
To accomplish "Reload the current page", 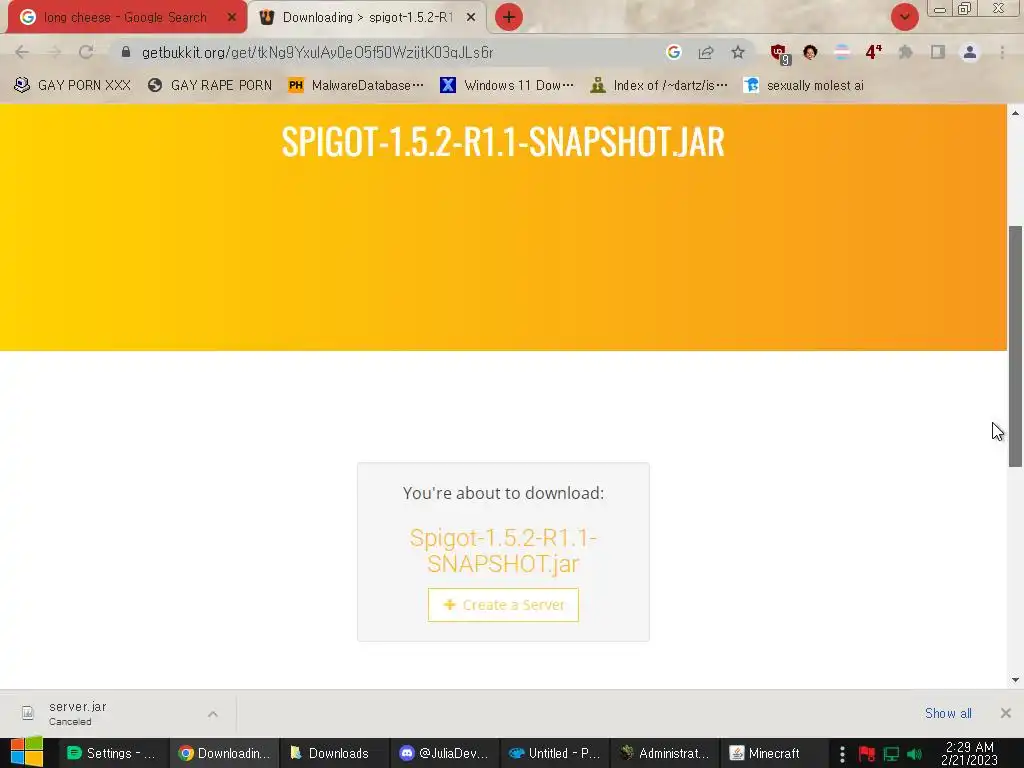I will pyautogui.click(x=86, y=52).
